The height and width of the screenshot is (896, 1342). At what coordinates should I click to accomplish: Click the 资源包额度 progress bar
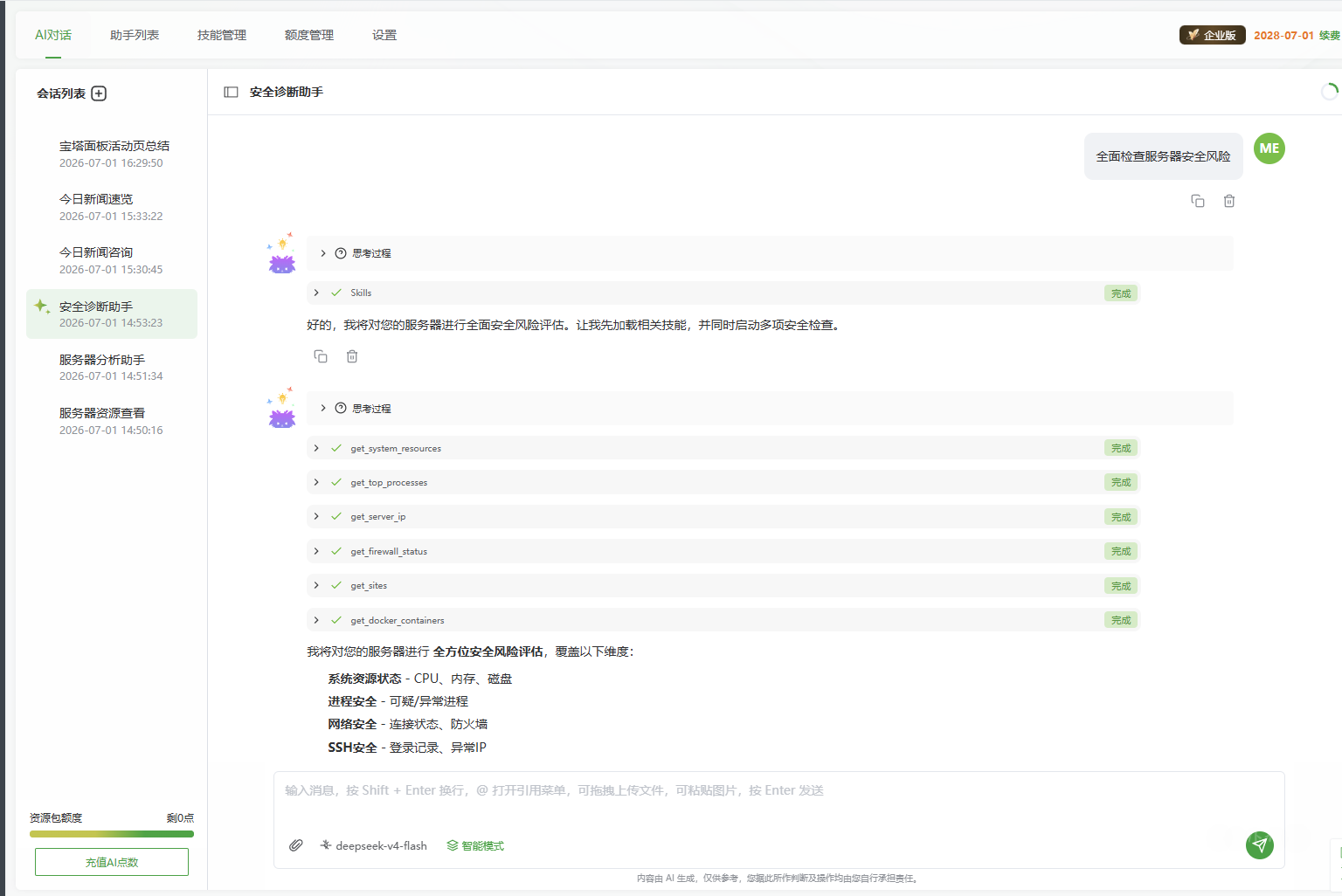pos(112,834)
